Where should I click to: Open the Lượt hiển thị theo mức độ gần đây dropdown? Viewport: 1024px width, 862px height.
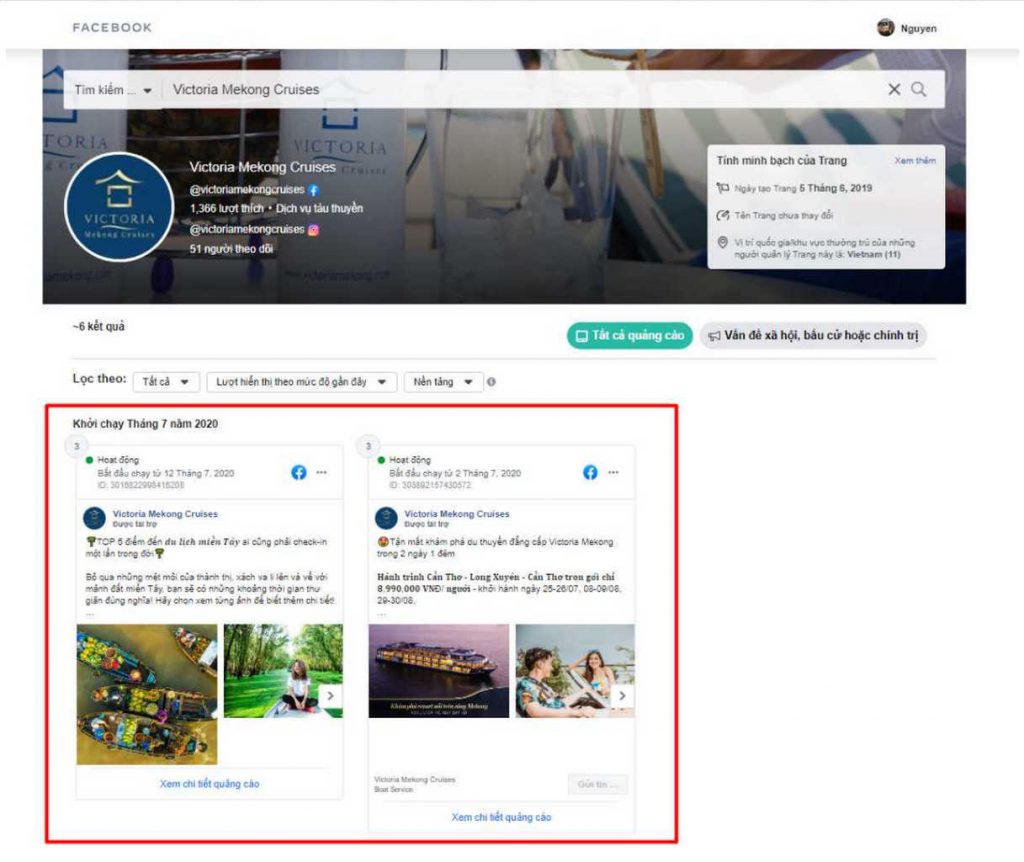[x=301, y=382]
